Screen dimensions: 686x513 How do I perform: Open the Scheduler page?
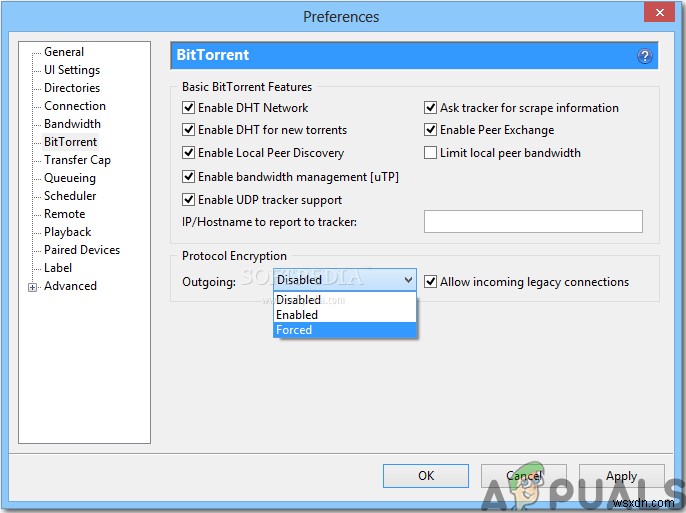(x=70, y=196)
